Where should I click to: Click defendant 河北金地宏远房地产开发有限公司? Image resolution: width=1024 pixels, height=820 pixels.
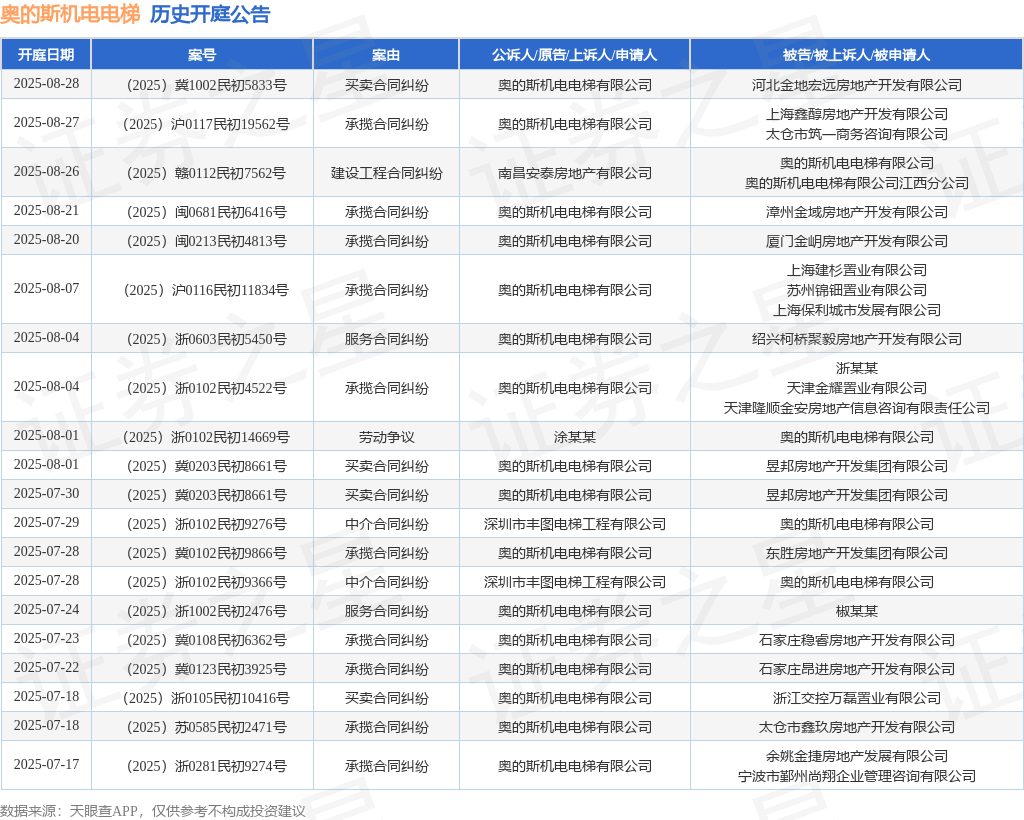coord(857,85)
